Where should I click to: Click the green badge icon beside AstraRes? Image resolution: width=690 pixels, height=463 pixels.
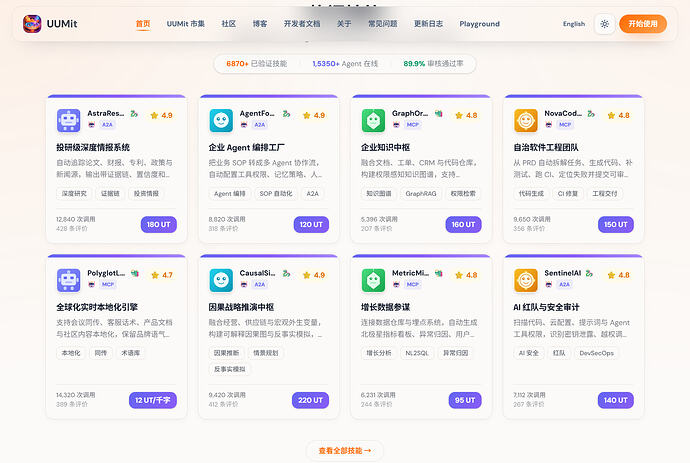click(x=134, y=114)
